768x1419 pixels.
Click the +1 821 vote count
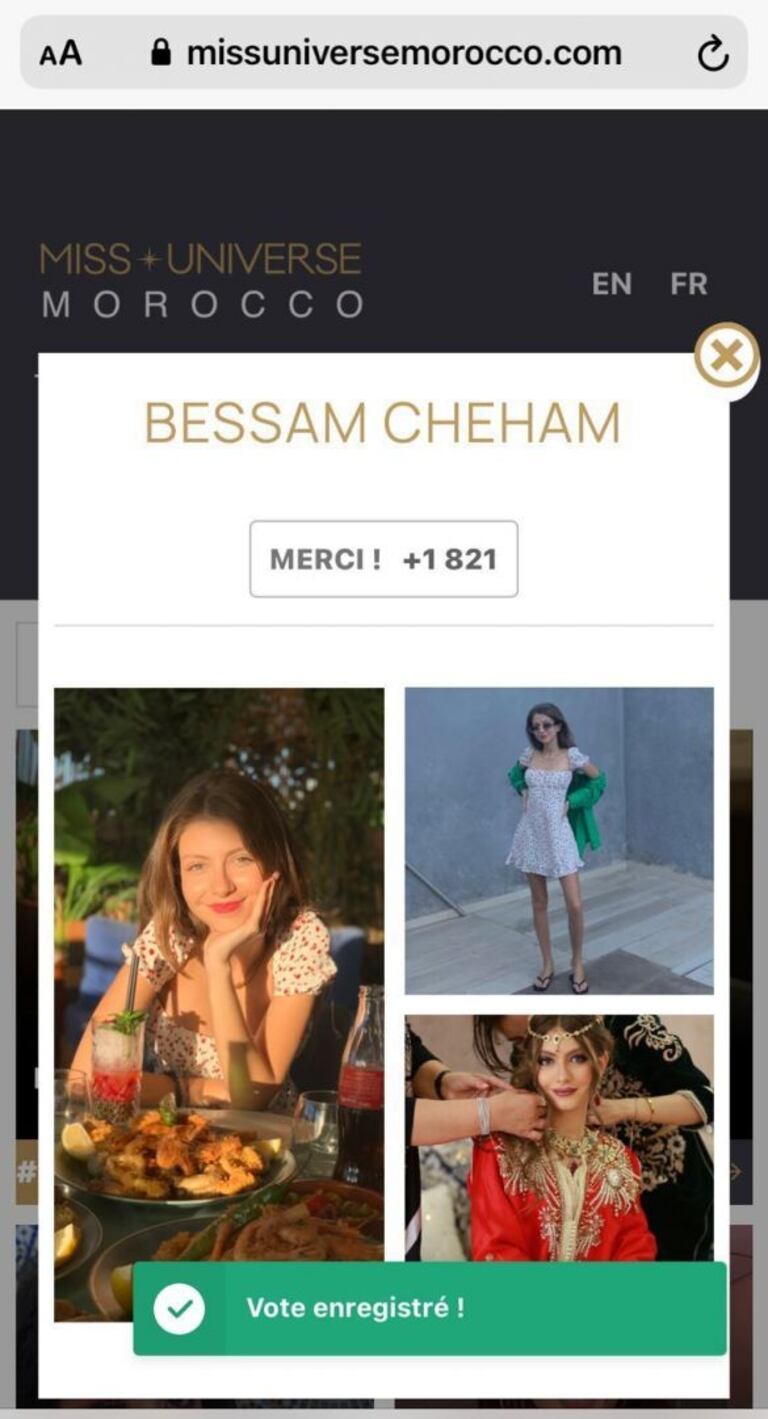point(450,559)
